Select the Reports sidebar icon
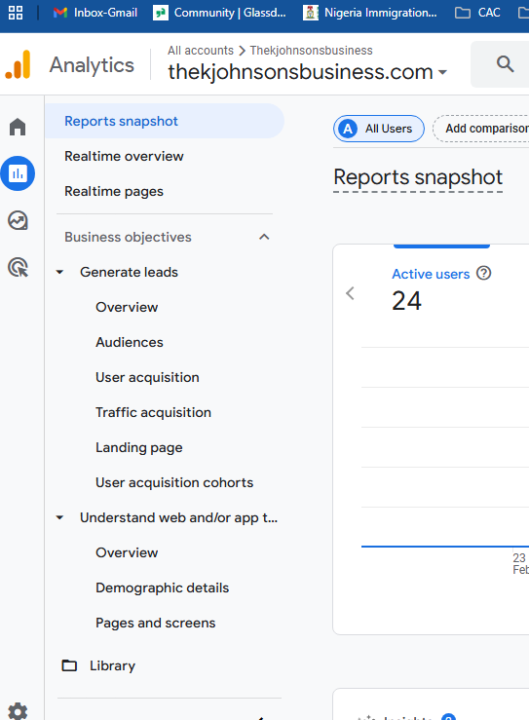The width and height of the screenshot is (529, 720). point(18,174)
